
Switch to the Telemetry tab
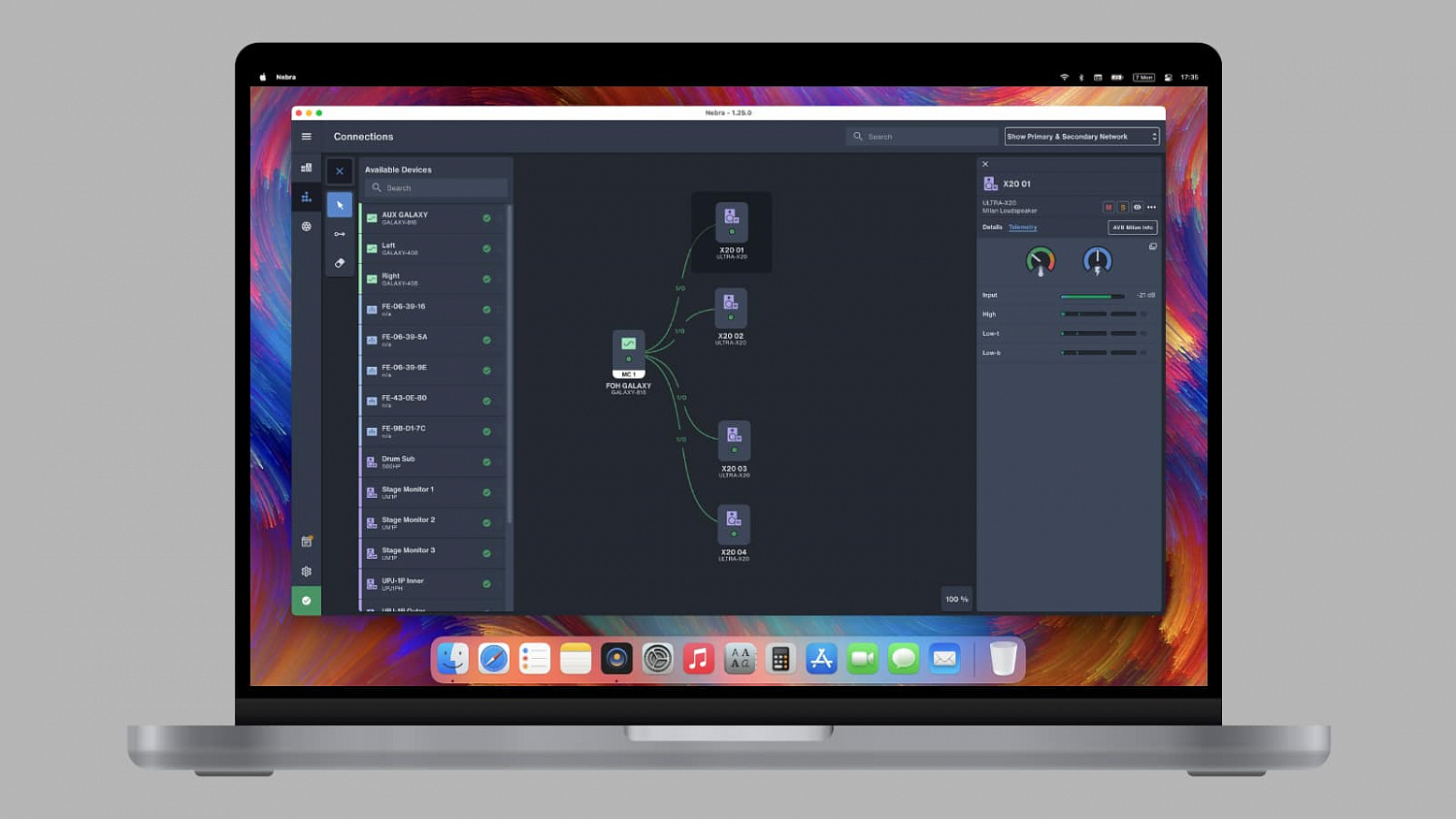click(x=1022, y=227)
